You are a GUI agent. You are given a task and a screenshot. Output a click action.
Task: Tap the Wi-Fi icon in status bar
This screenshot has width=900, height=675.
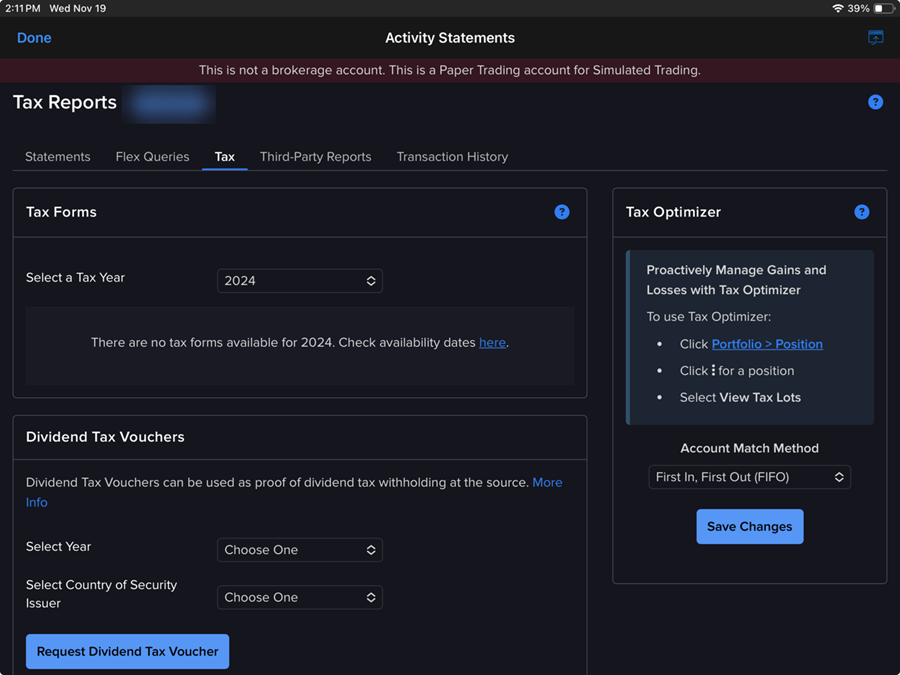[x=837, y=8]
